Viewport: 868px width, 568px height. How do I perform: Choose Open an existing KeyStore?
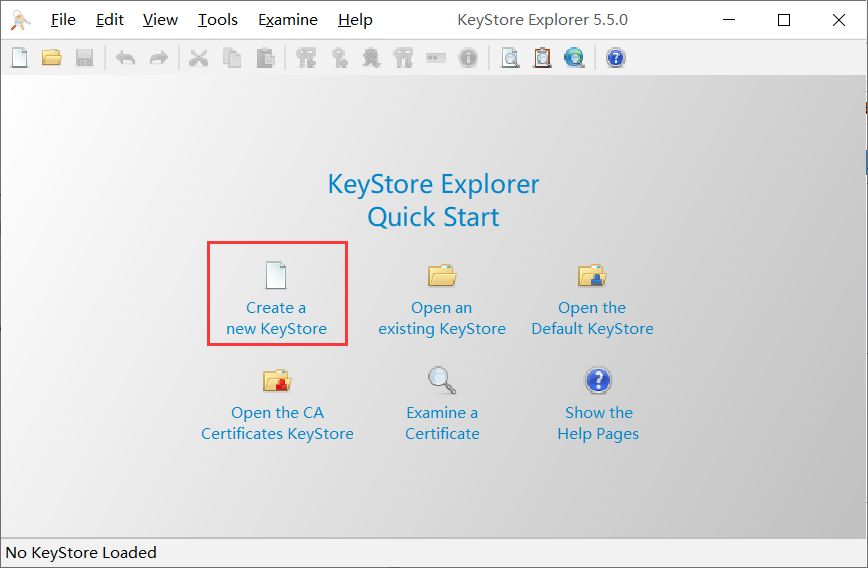tap(442, 299)
